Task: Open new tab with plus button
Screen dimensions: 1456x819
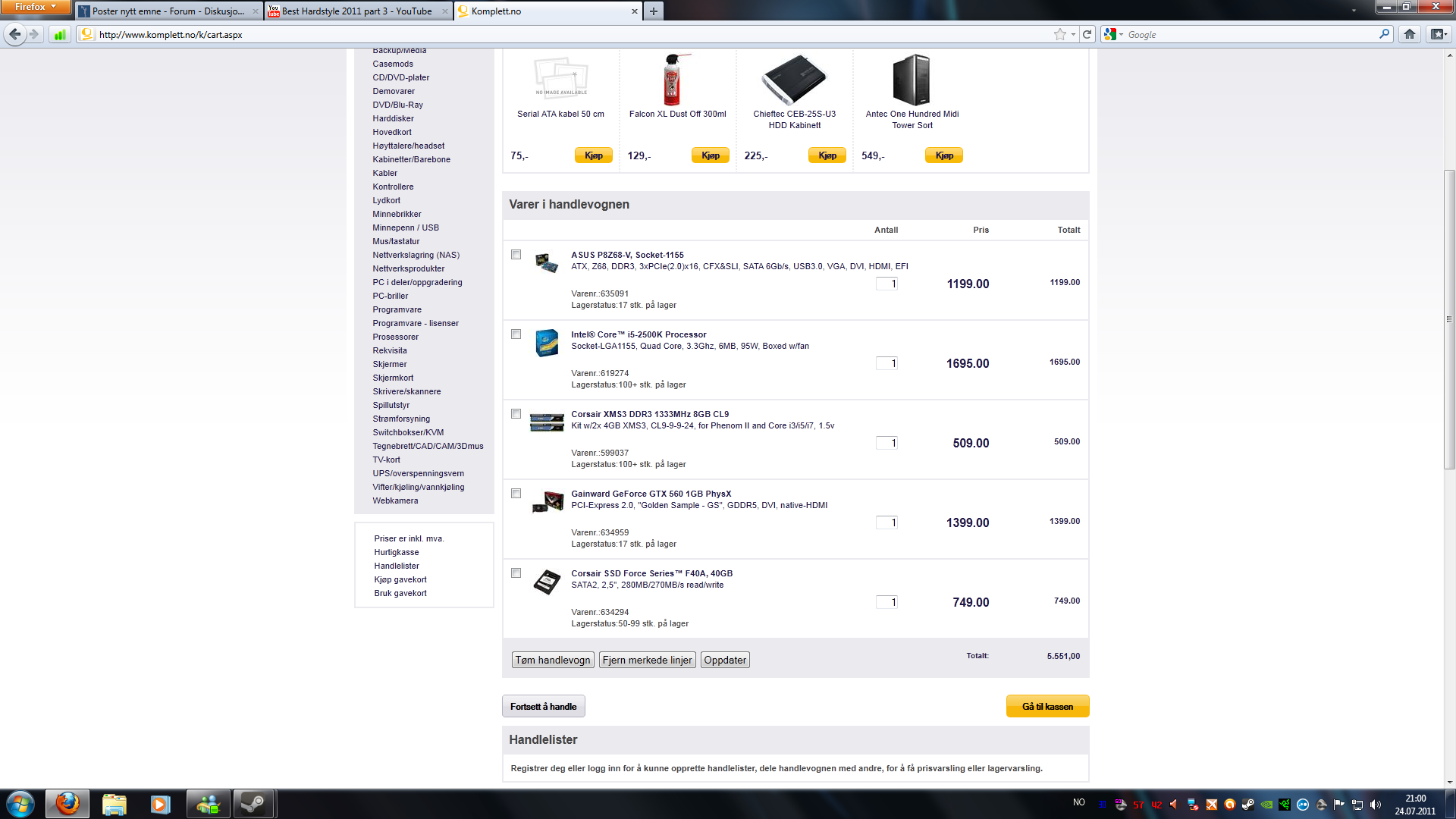Action: 653,11
